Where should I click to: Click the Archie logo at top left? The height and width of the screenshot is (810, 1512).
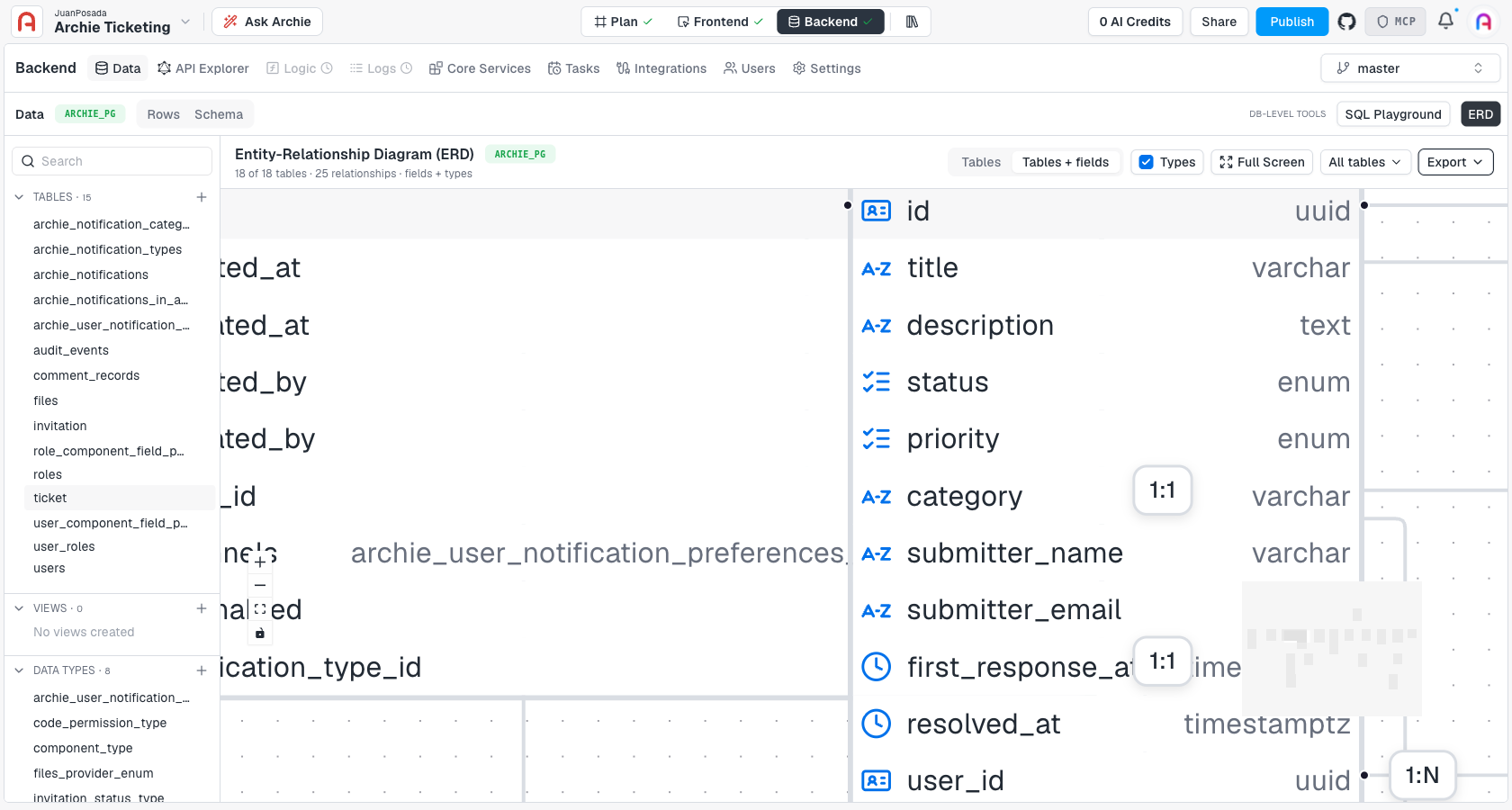[27, 22]
